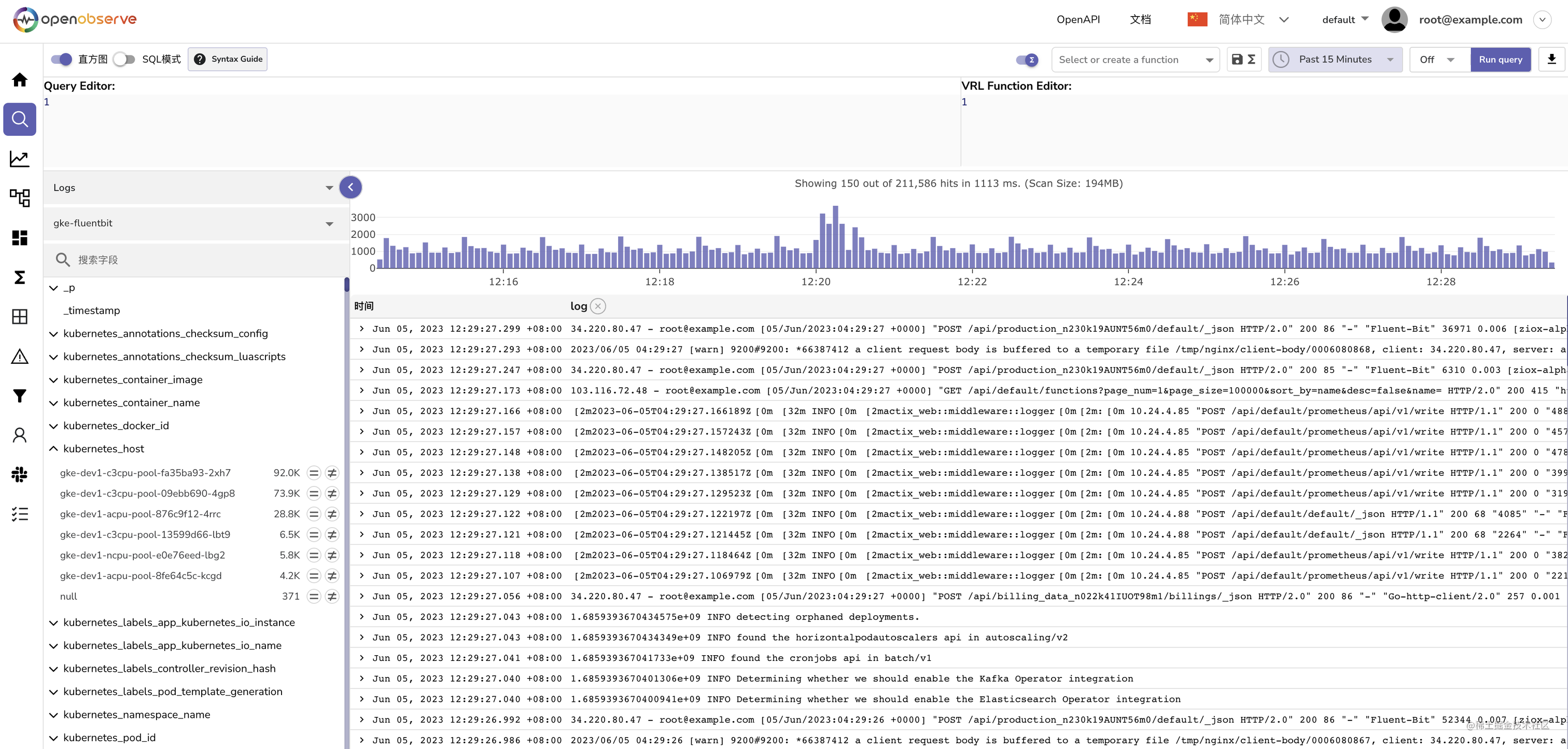Save the current query with the save icon

coord(1237,59)
